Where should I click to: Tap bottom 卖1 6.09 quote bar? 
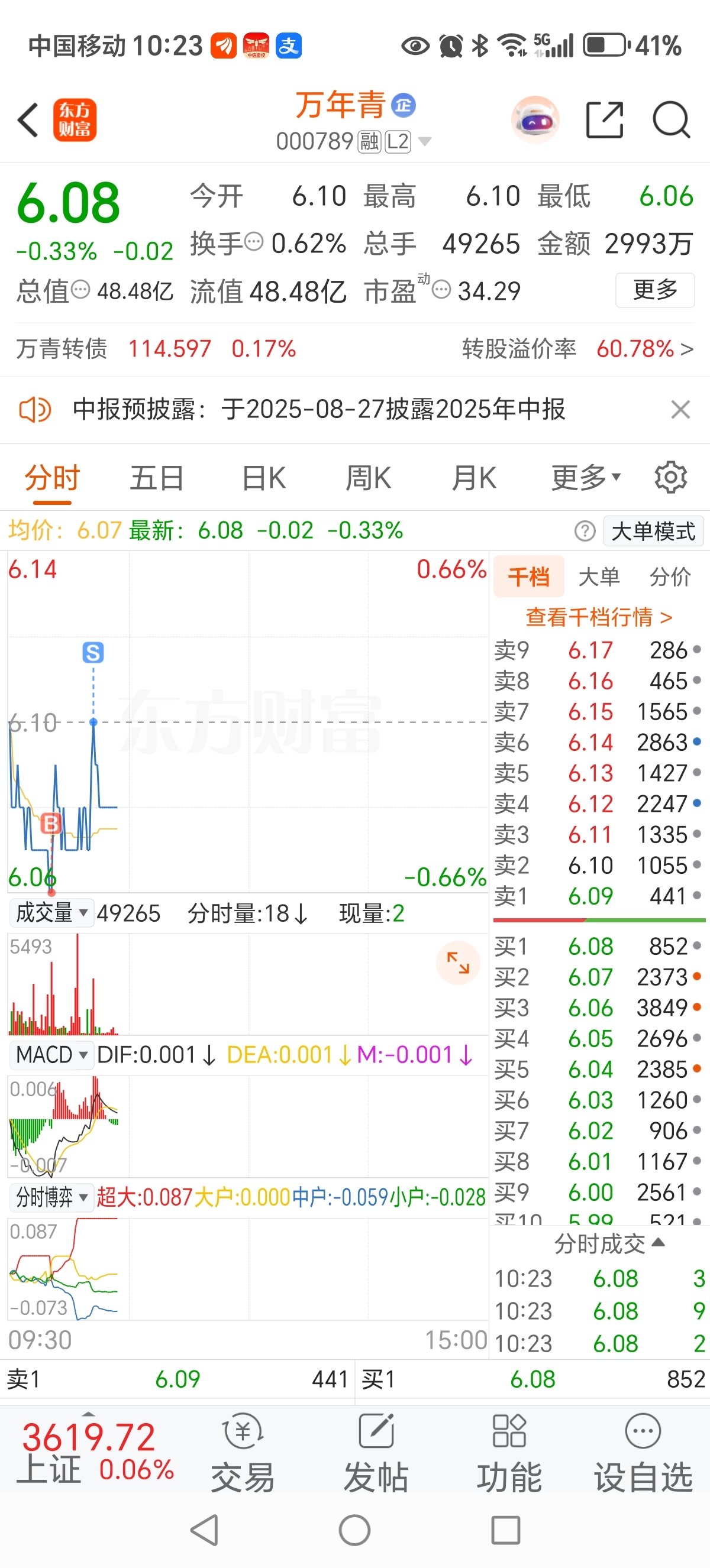(177, 1379)
